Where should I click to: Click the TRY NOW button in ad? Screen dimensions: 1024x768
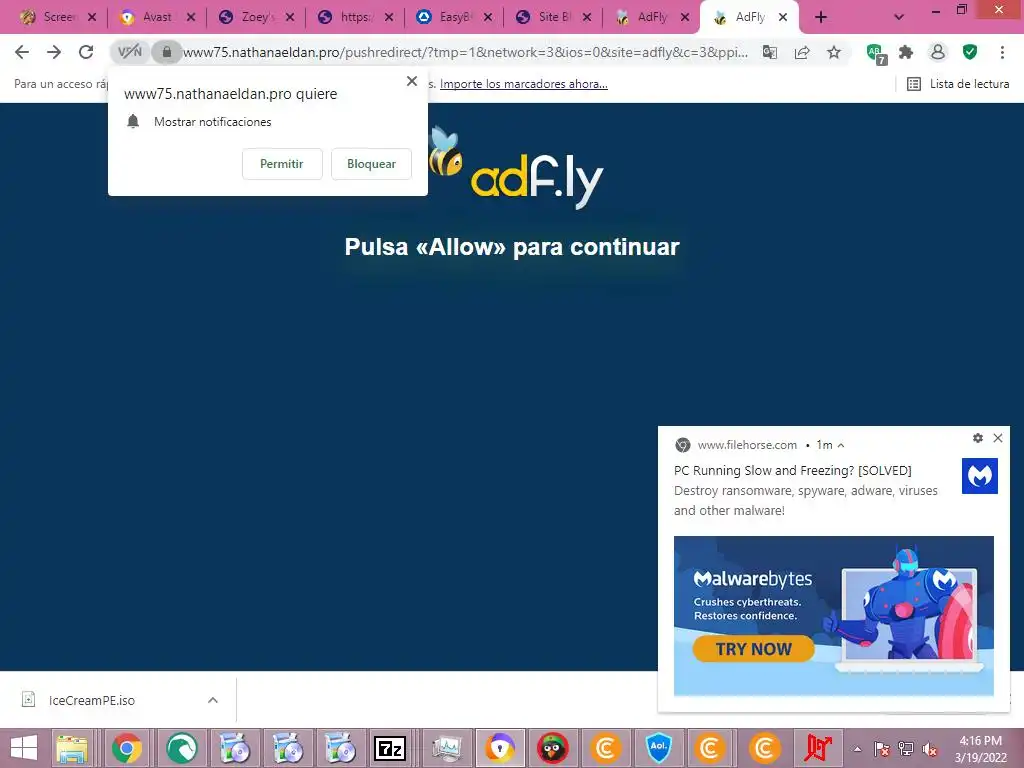point(754,649)
